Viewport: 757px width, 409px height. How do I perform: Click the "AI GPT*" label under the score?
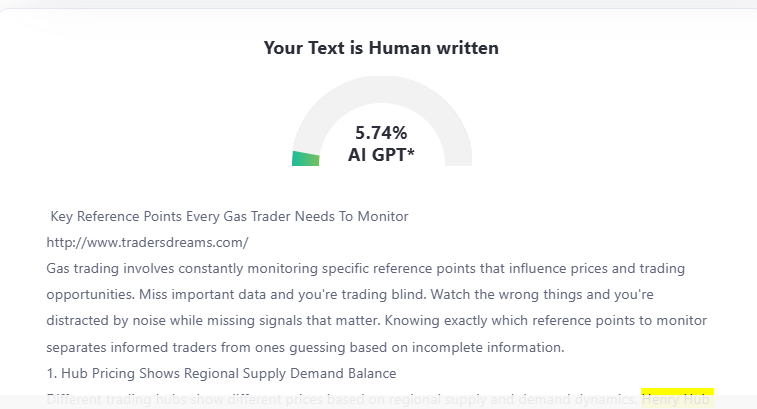(x=381, y=154)
